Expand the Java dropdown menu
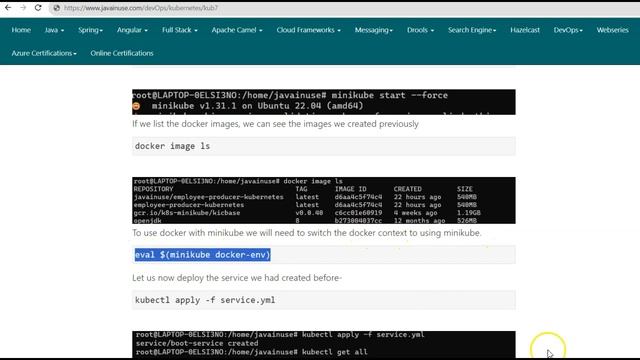This screenshot has width=640, height=360. [54, 30]
